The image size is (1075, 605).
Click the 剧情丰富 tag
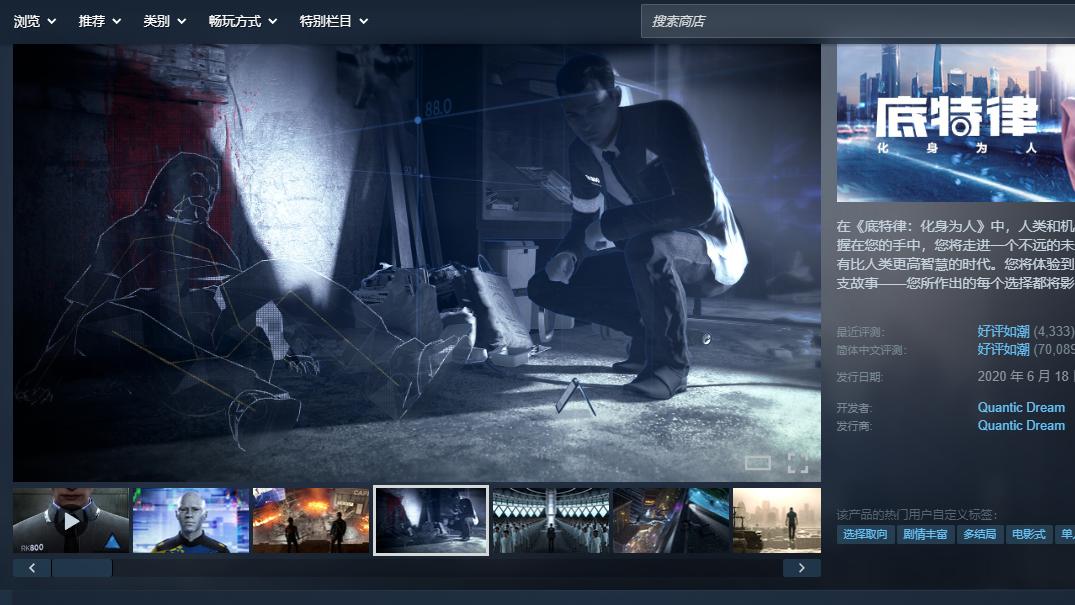(925, 534)
